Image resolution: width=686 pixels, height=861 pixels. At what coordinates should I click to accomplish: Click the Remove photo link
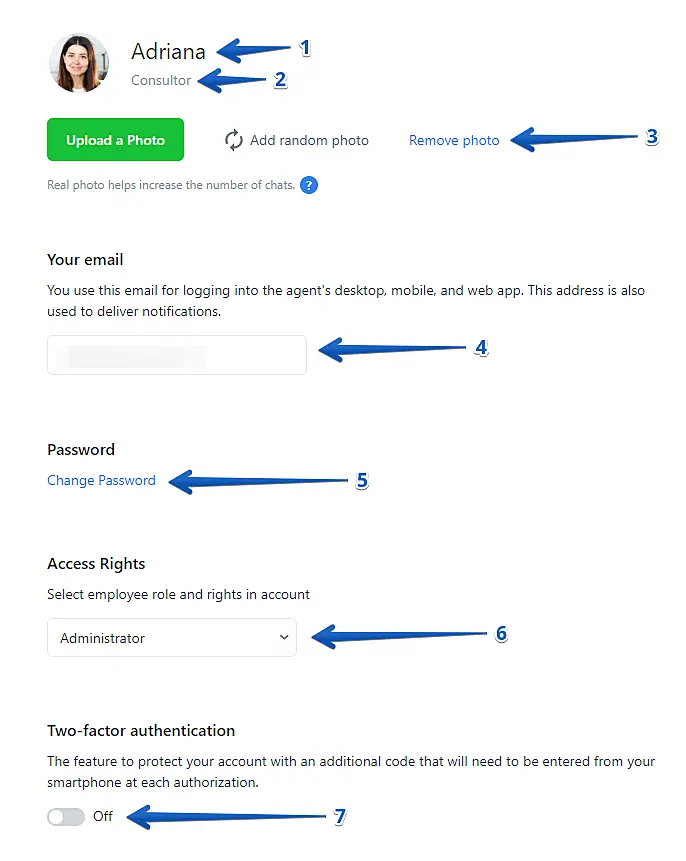(454, 141)
